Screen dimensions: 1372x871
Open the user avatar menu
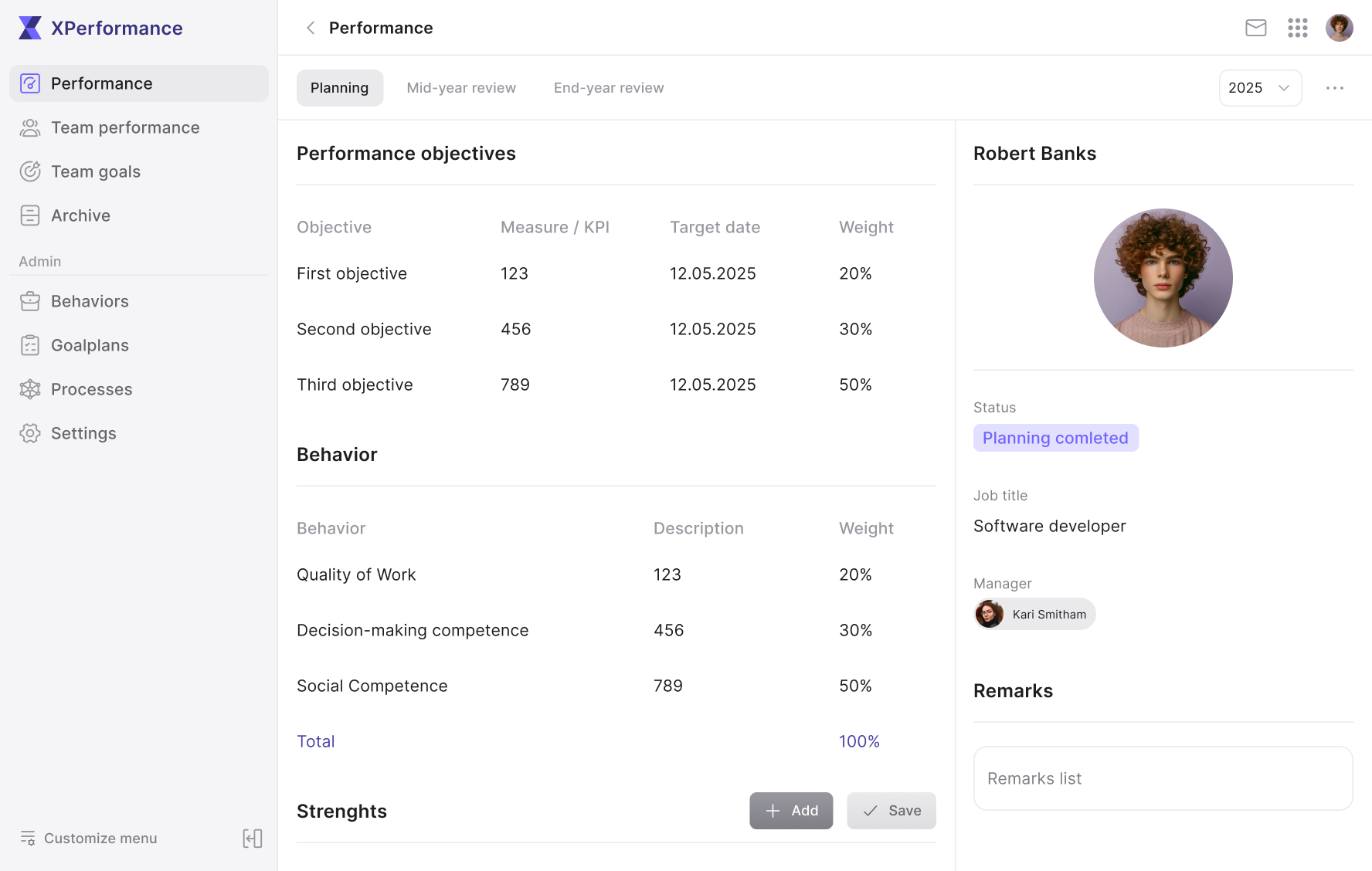pyautogui.click(x=1340, y=28)
